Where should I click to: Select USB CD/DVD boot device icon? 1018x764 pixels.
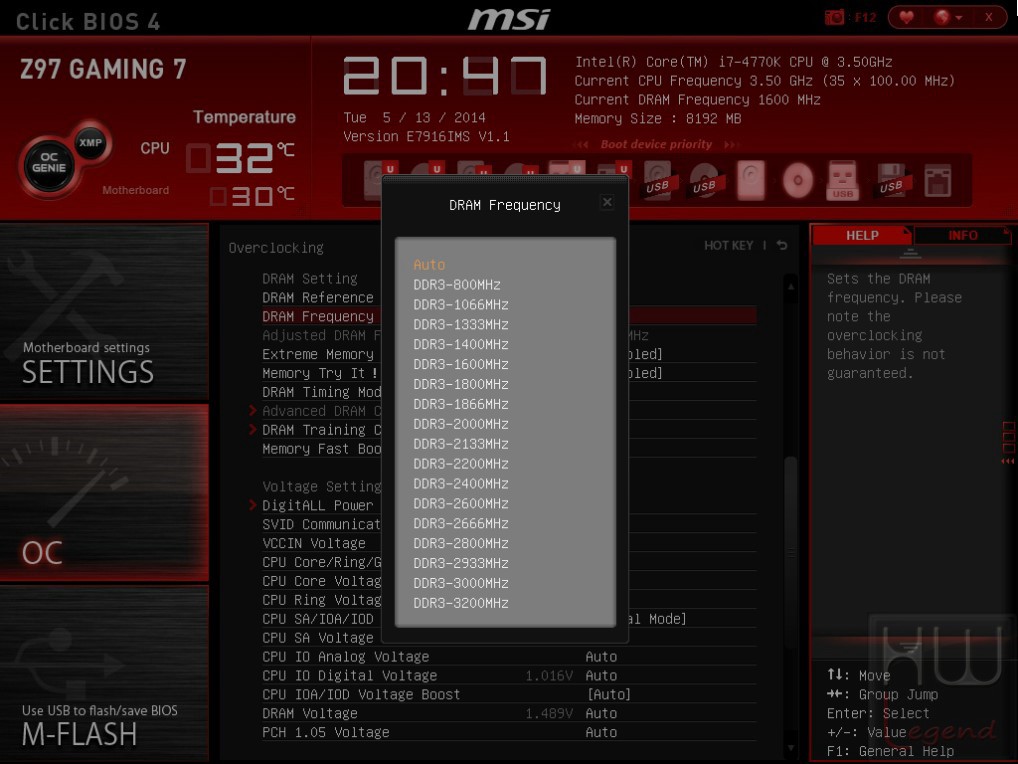click(x=704, y=180)
